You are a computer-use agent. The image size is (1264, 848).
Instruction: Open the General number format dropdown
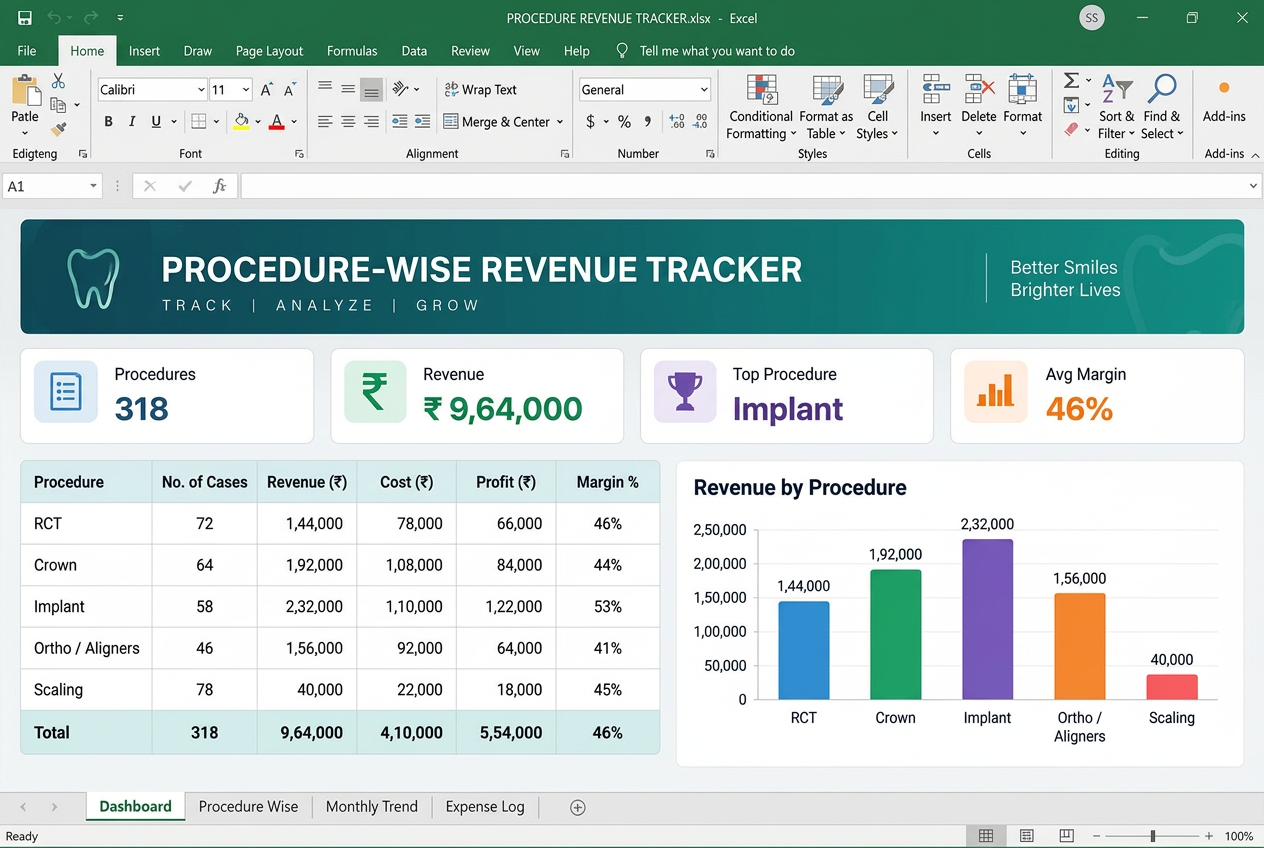(704, 90)
